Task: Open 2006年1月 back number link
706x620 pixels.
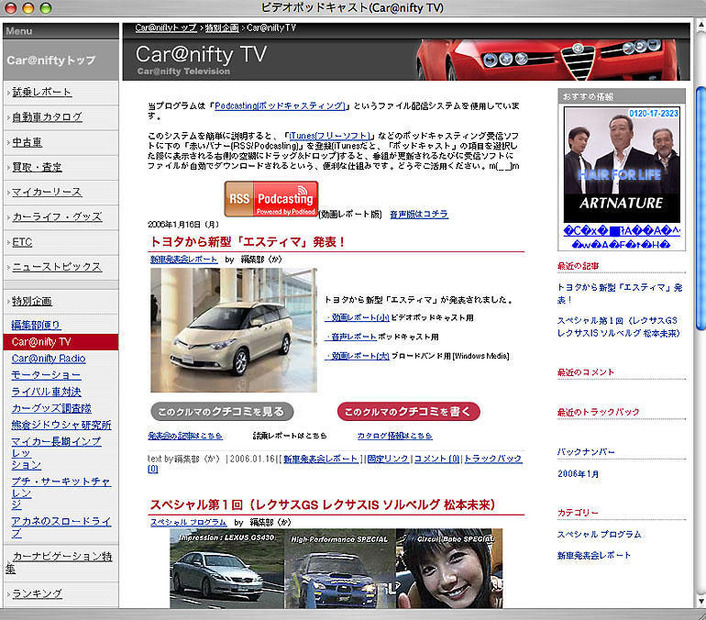Action: tap(578, 474)
